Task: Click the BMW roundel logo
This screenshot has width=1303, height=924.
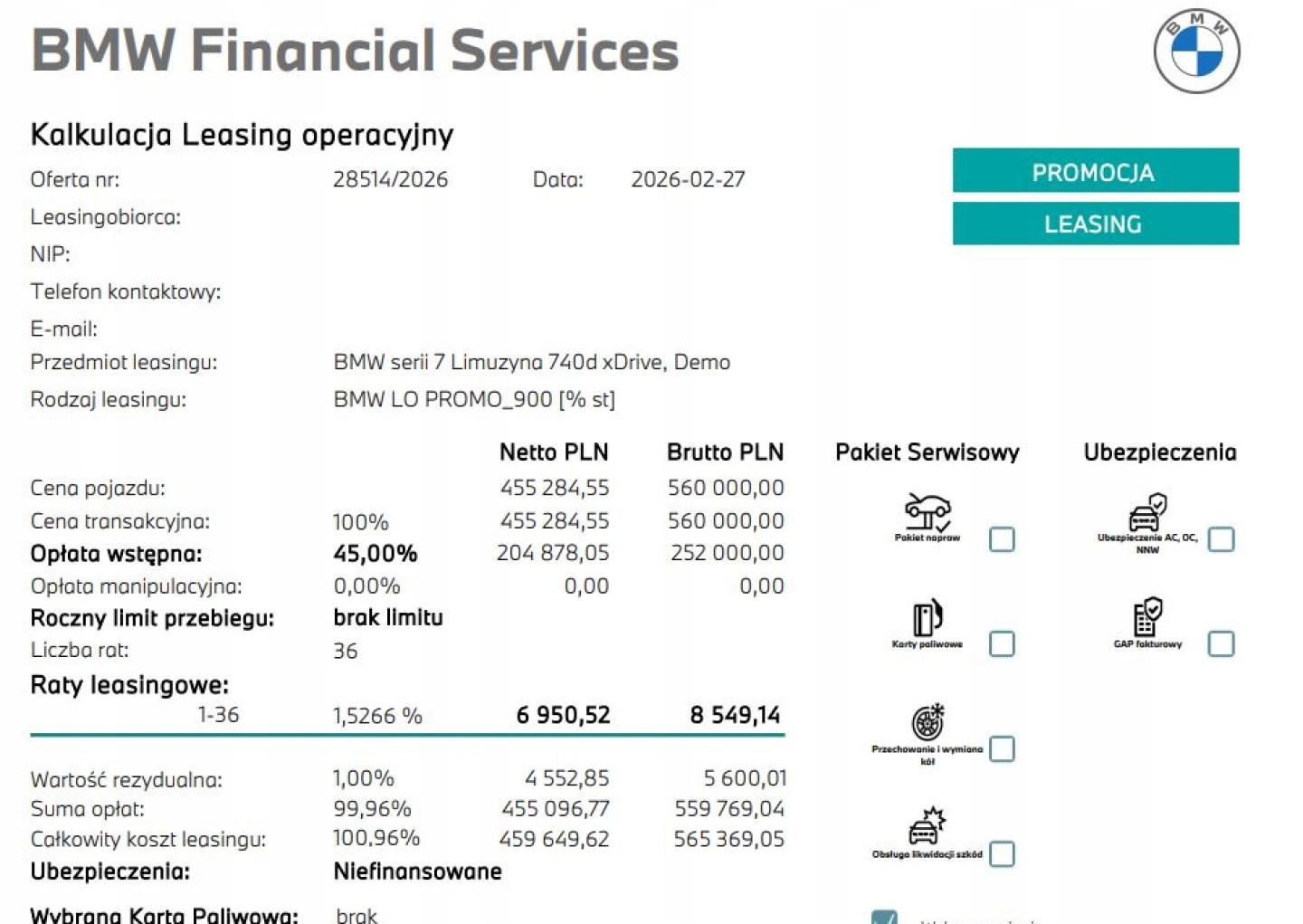Action: (1196, 52)
